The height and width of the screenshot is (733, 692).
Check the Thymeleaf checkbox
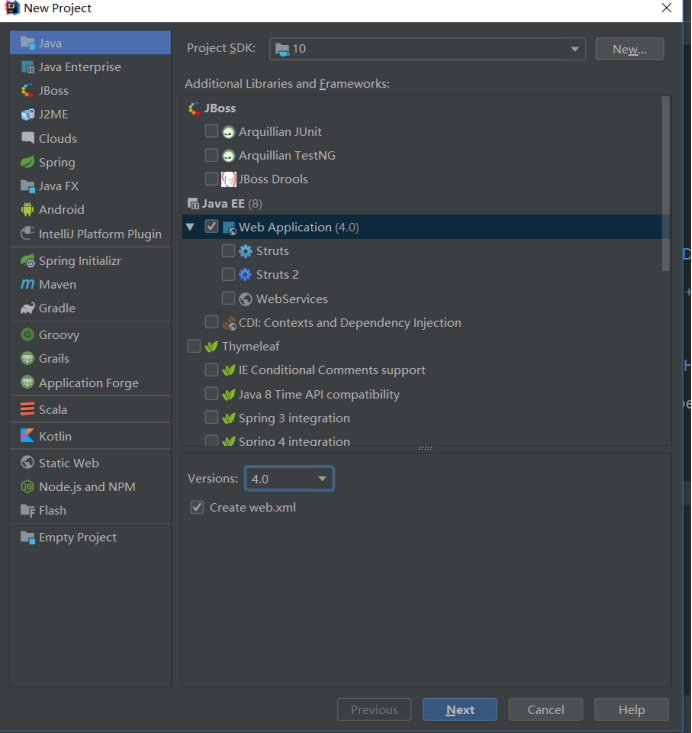click(x=194, y=346)
